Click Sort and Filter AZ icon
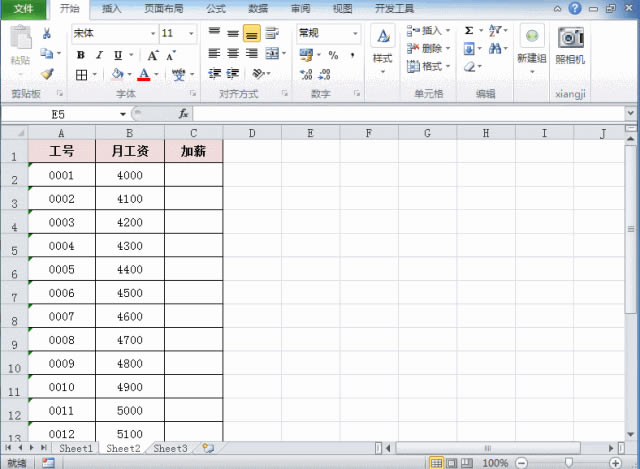 (495, 30)
